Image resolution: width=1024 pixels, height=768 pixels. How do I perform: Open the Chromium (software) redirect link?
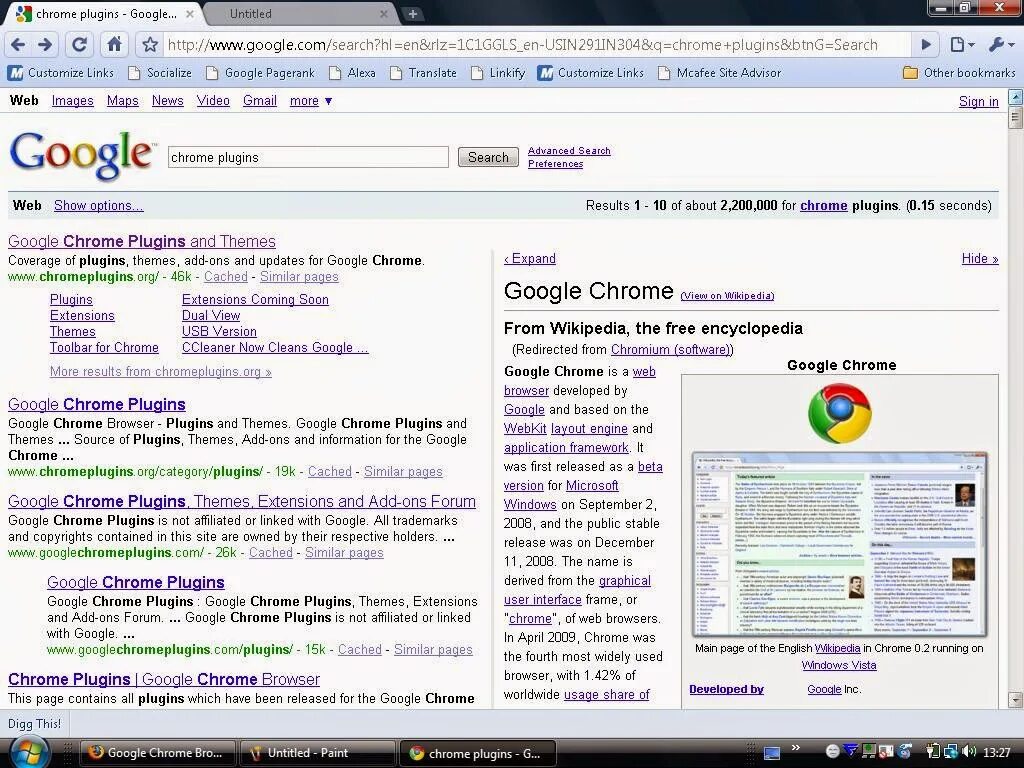[x=671, y=349]
